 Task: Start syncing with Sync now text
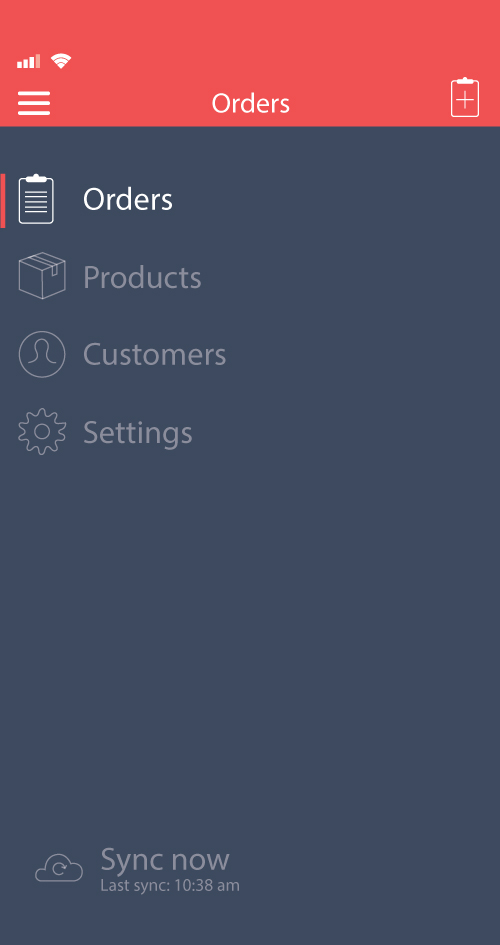165,859
